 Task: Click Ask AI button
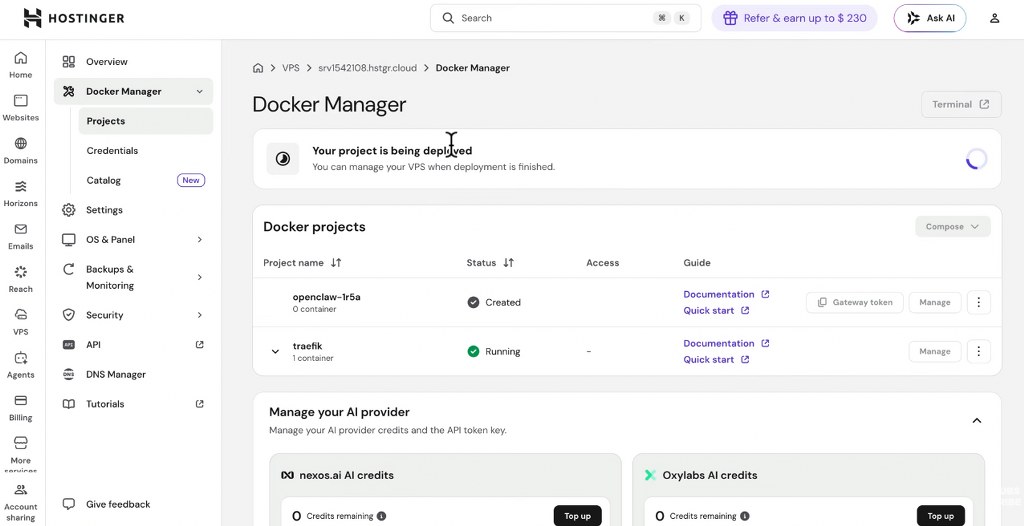click(930, 18)
